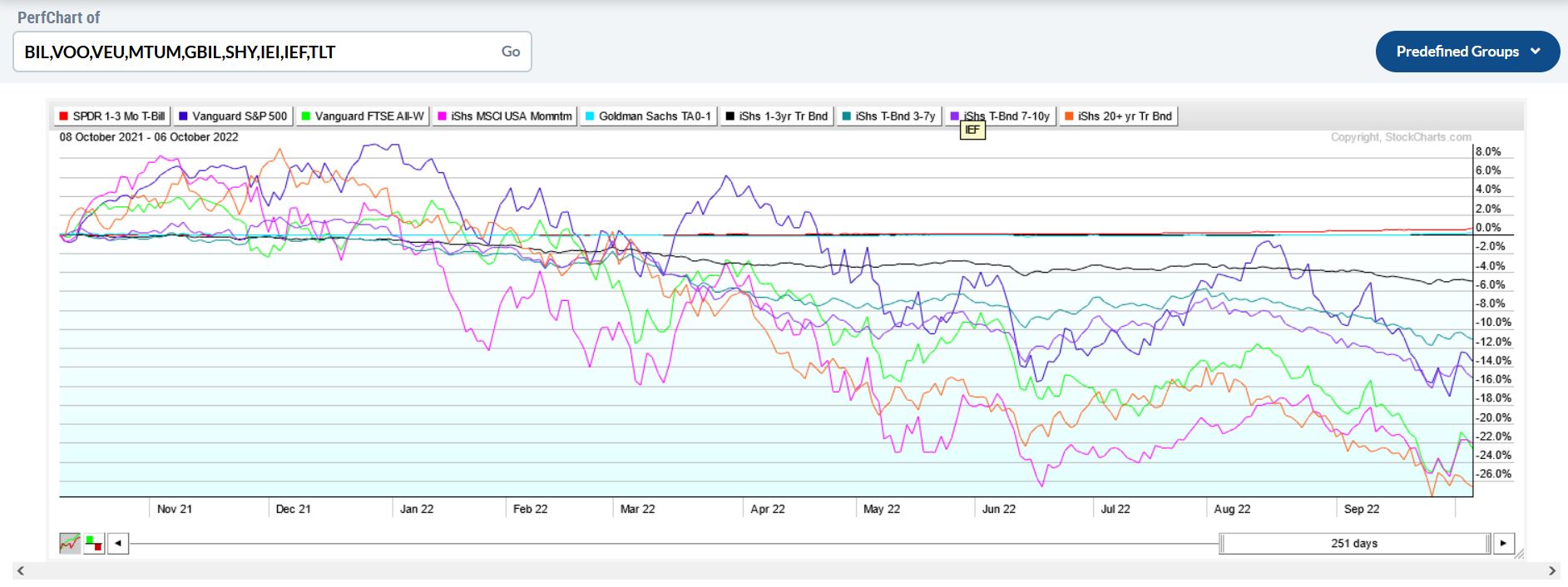The height and width of the screenshot is (587, 1568).
Task: Open the Predefined Groups dropdown
Action: coord(1467,52)
